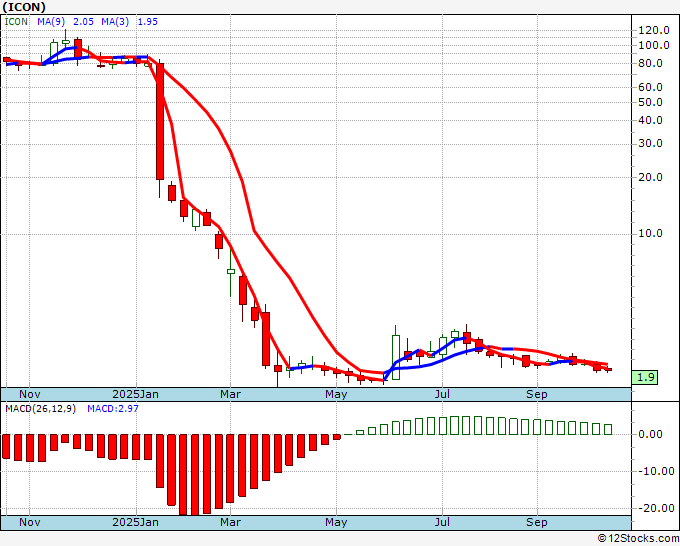Viewport: 680px width, 546px height.
Task: Click the 10.0 price axis label
Action: pyautogui.click(x=651, y=233)
